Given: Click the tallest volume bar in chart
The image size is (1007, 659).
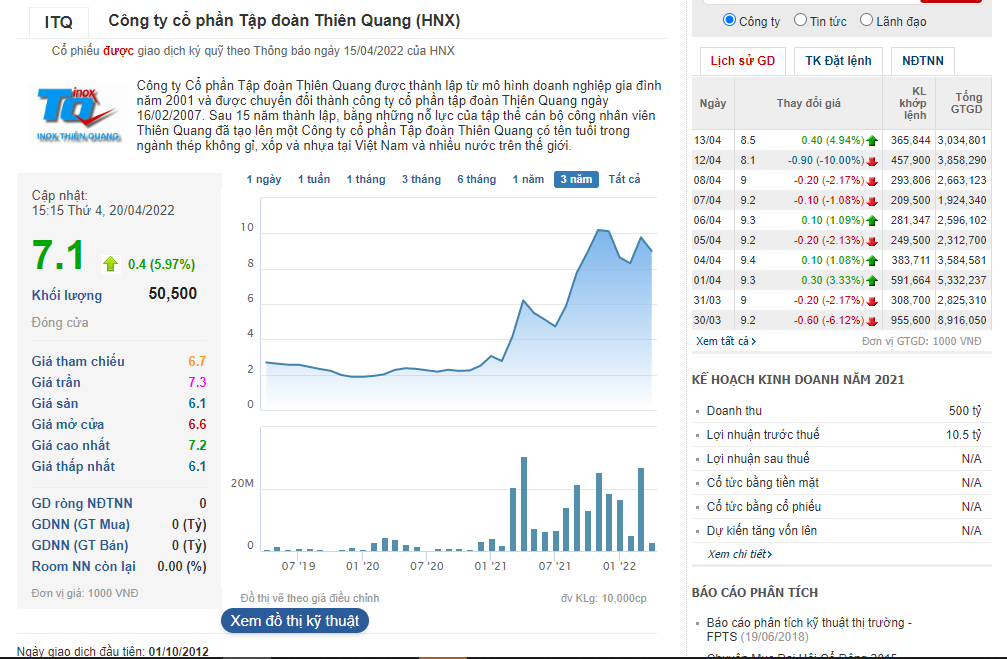Looking at the screenshot, I should 524,504.
